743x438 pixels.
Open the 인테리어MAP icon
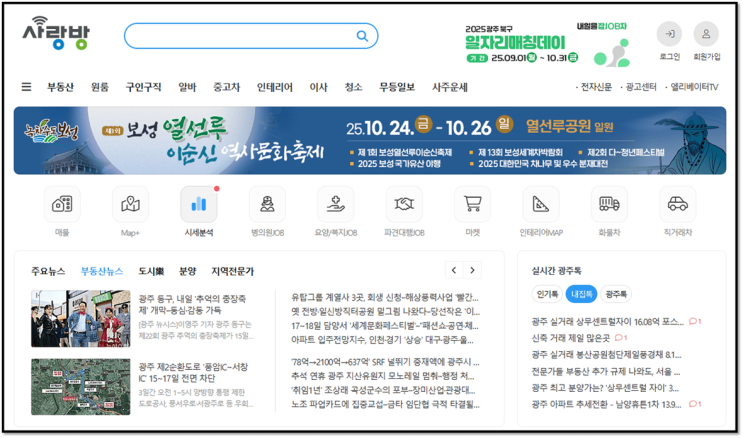pyautogui.click(x=541, y=204)
